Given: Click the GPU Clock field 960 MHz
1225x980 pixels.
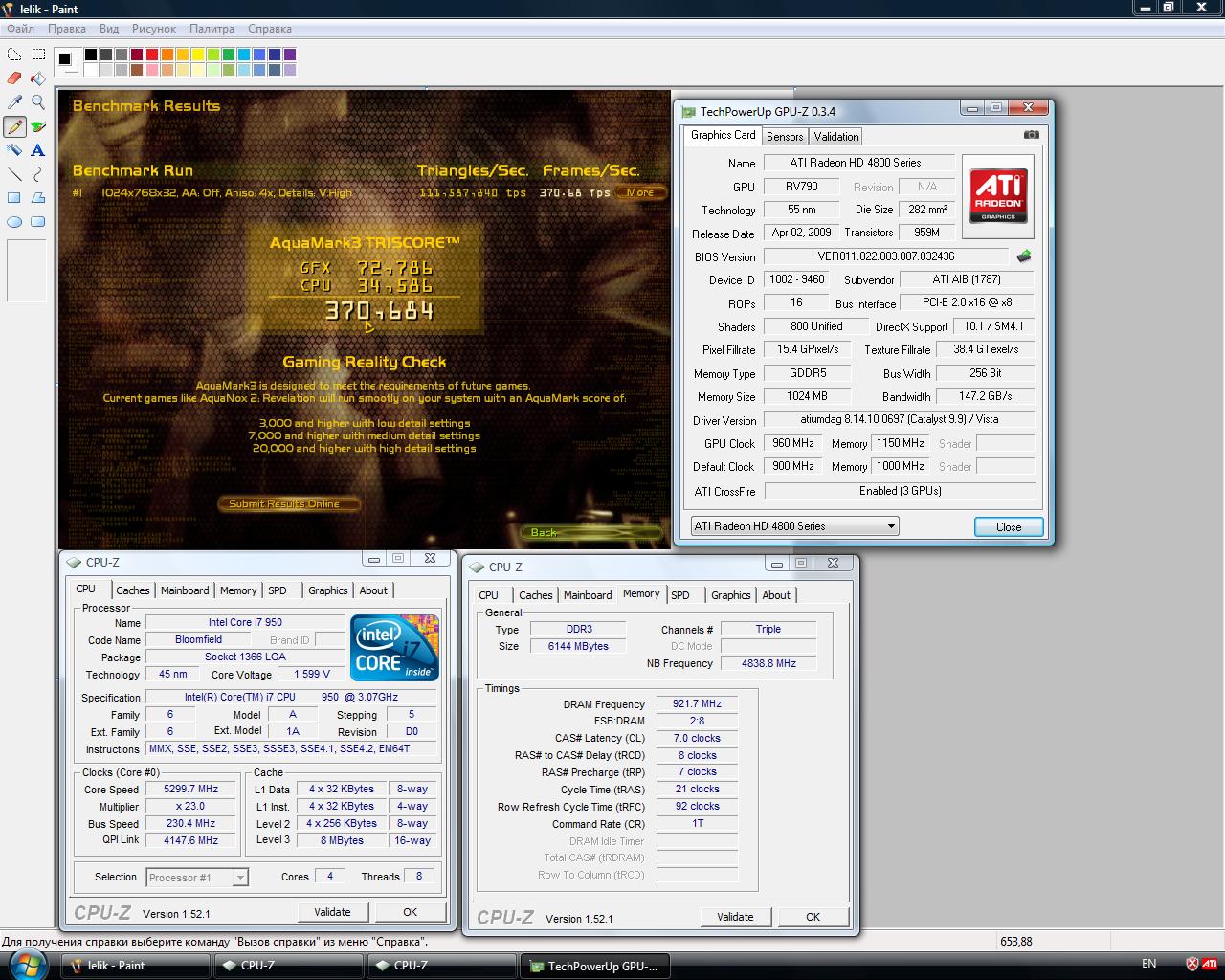Looking at the screenshot, I should point(792,443).
